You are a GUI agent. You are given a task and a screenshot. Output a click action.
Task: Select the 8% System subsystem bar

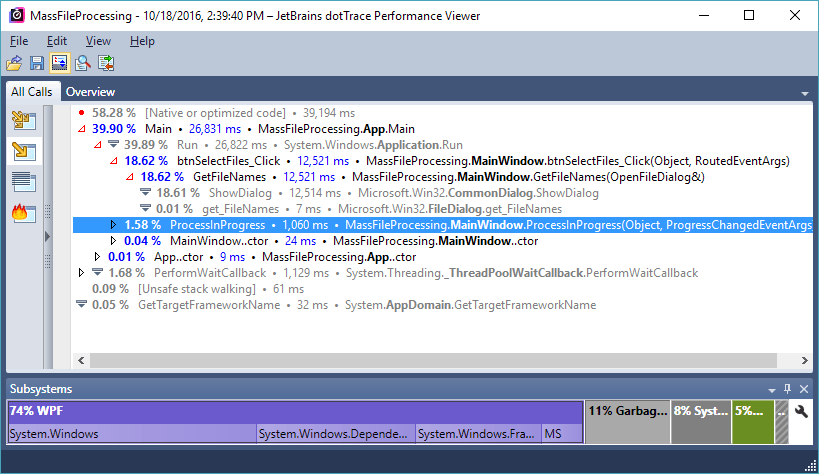[700, 422]
